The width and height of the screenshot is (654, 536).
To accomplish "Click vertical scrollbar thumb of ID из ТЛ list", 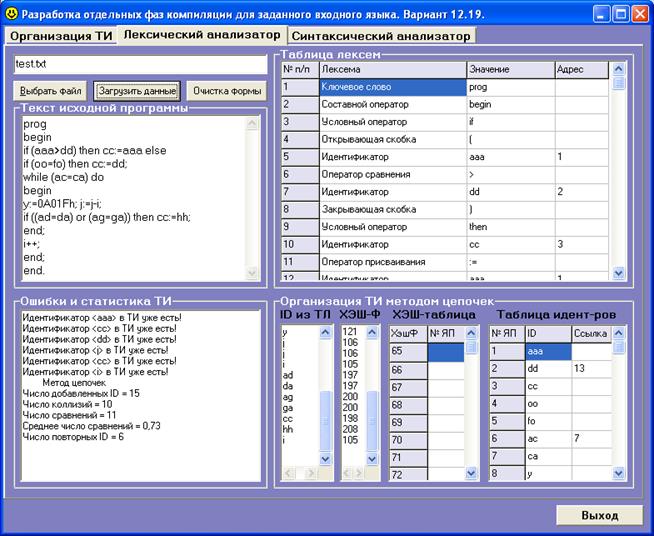I will [x=325, y=420].
